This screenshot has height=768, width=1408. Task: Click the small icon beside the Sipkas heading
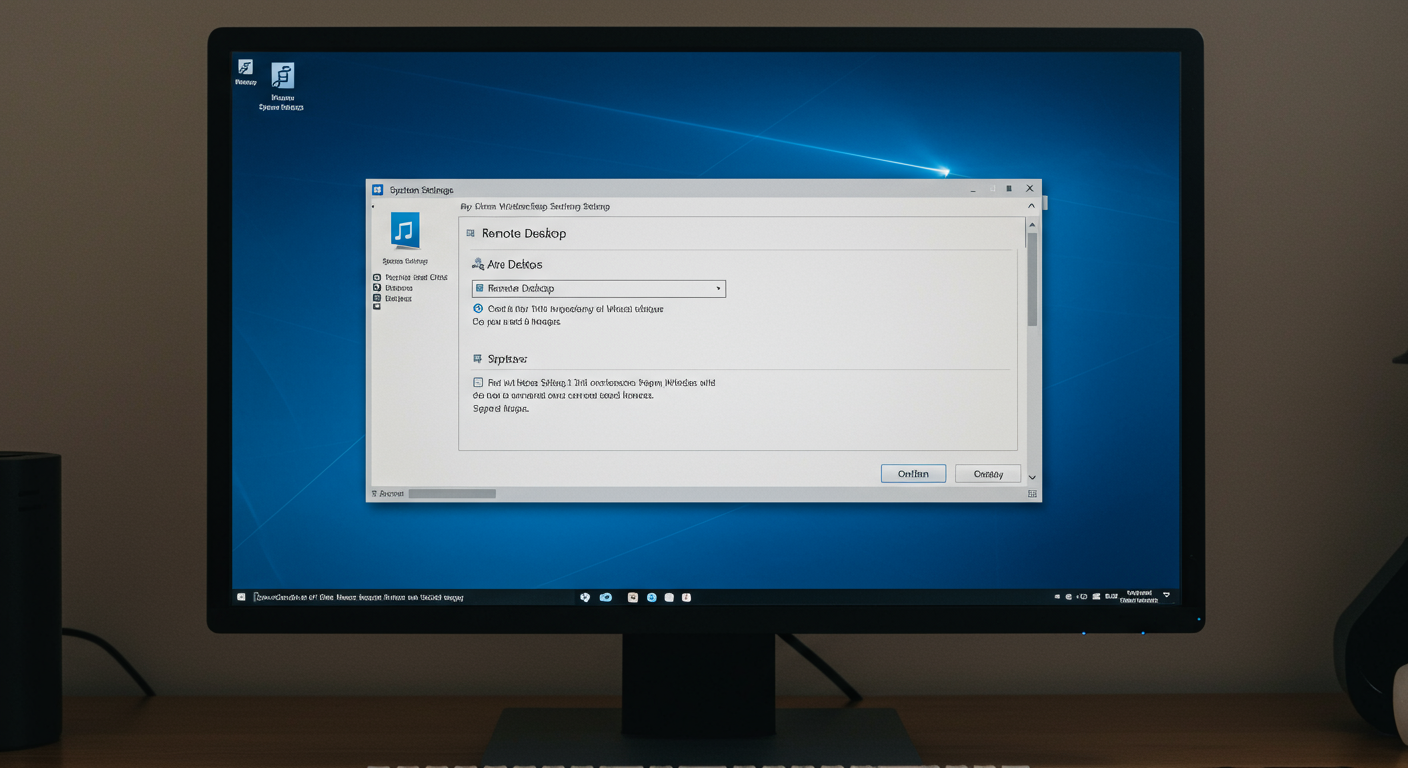(x=477, y=359)
